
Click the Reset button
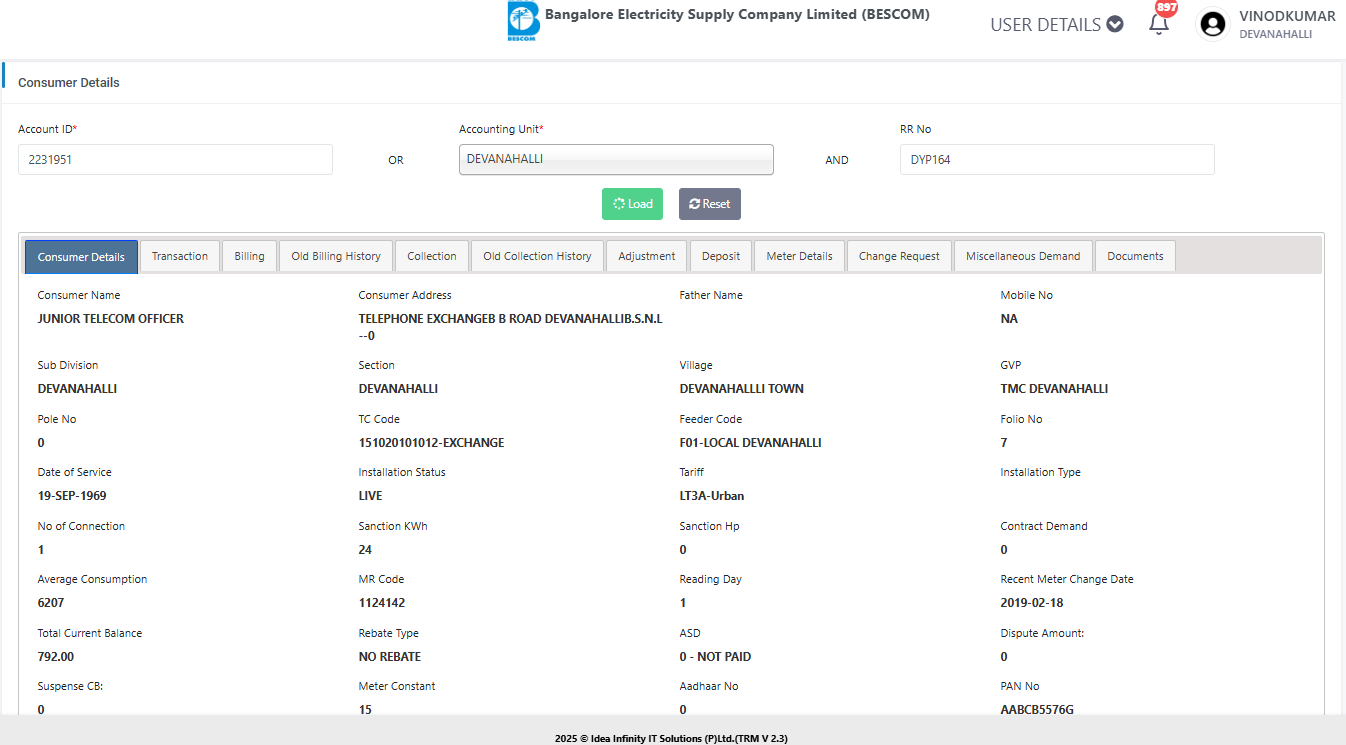[709, 204]
